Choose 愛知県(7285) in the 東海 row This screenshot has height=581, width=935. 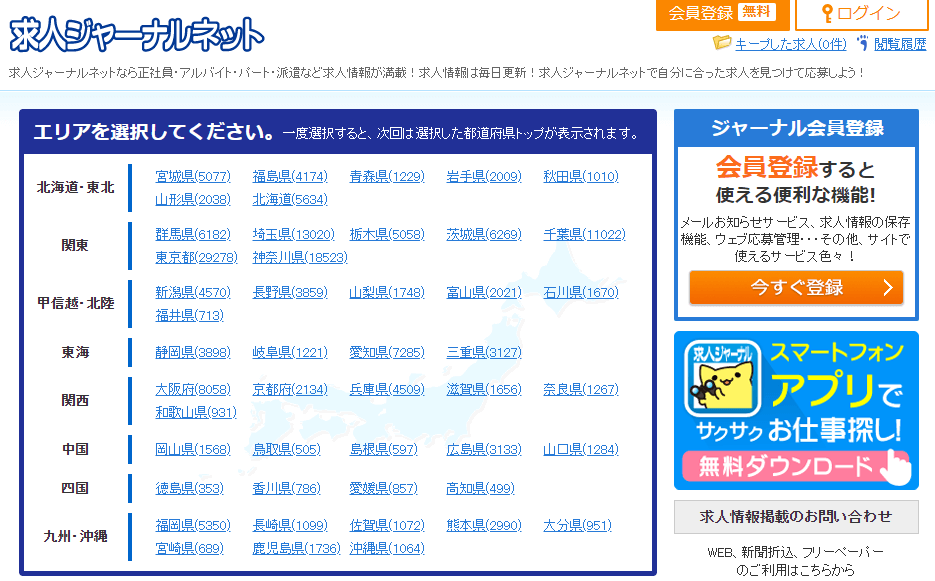[386, 353]
